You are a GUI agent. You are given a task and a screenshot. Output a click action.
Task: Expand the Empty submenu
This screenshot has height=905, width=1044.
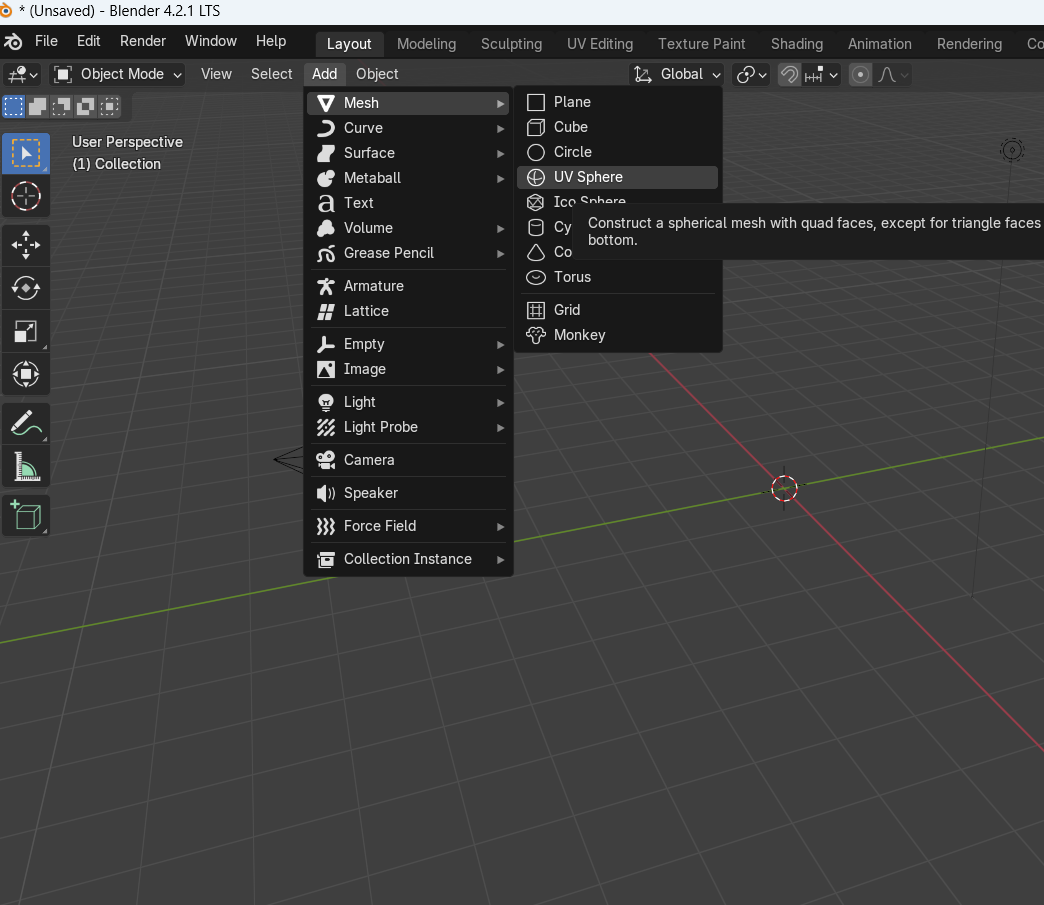click(x=408, y=344)
